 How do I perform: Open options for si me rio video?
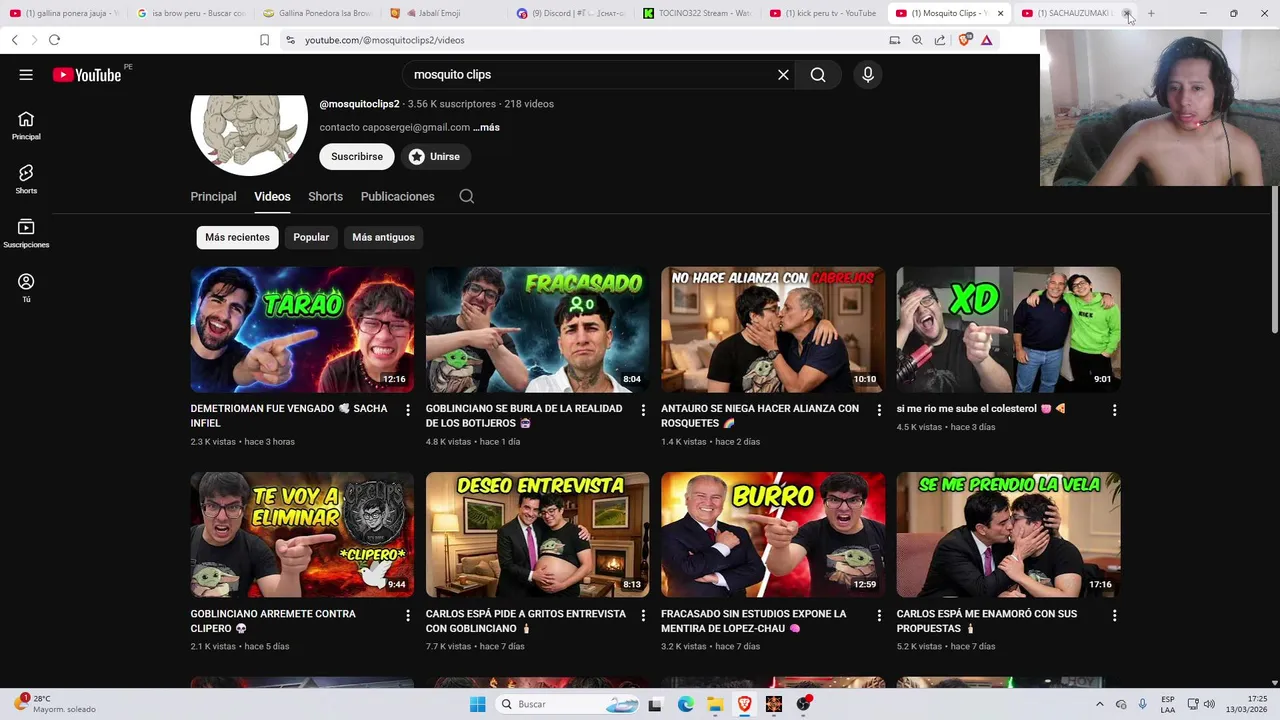(x=1114, y=410)
